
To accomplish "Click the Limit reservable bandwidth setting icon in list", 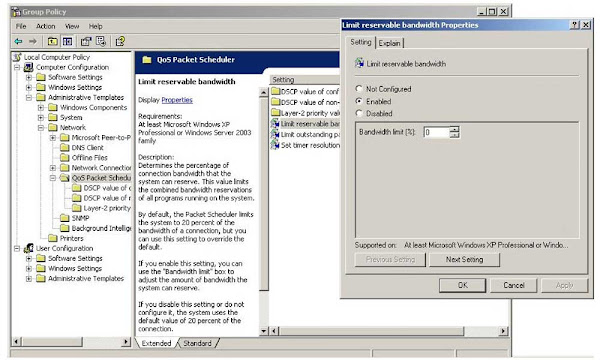I will (275, 124).
